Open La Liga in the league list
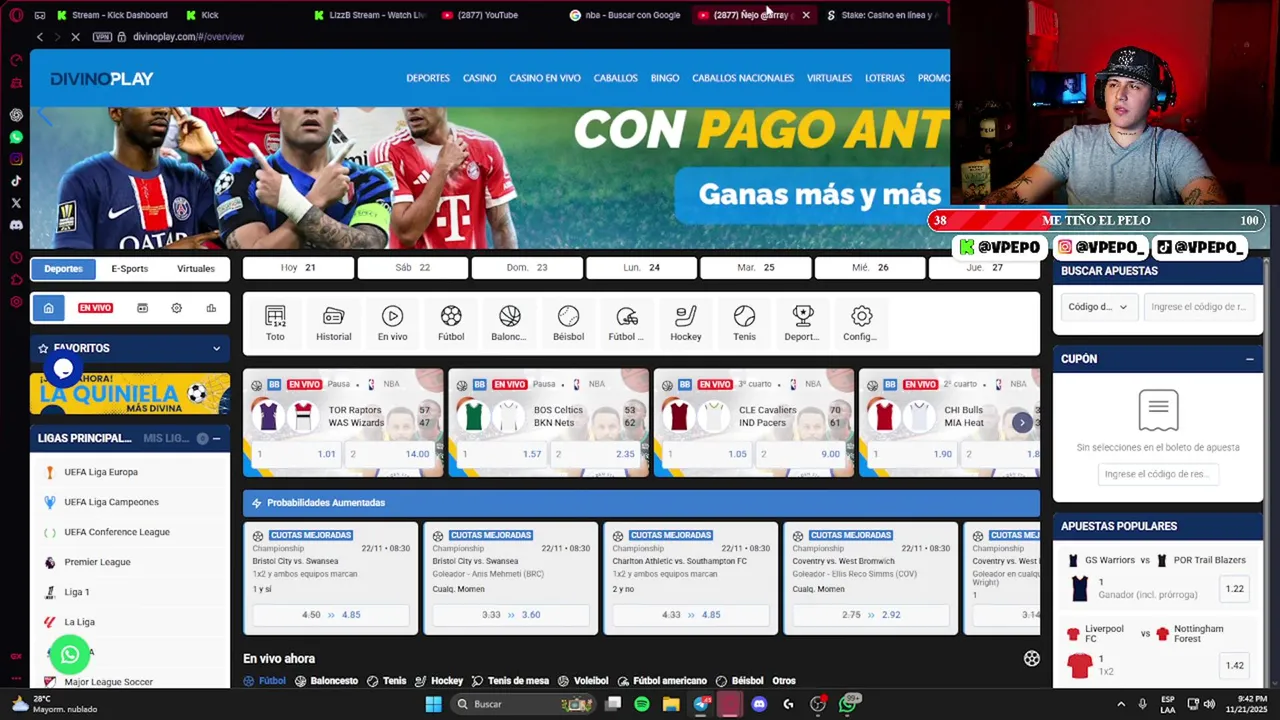 [x=79, y=622]
